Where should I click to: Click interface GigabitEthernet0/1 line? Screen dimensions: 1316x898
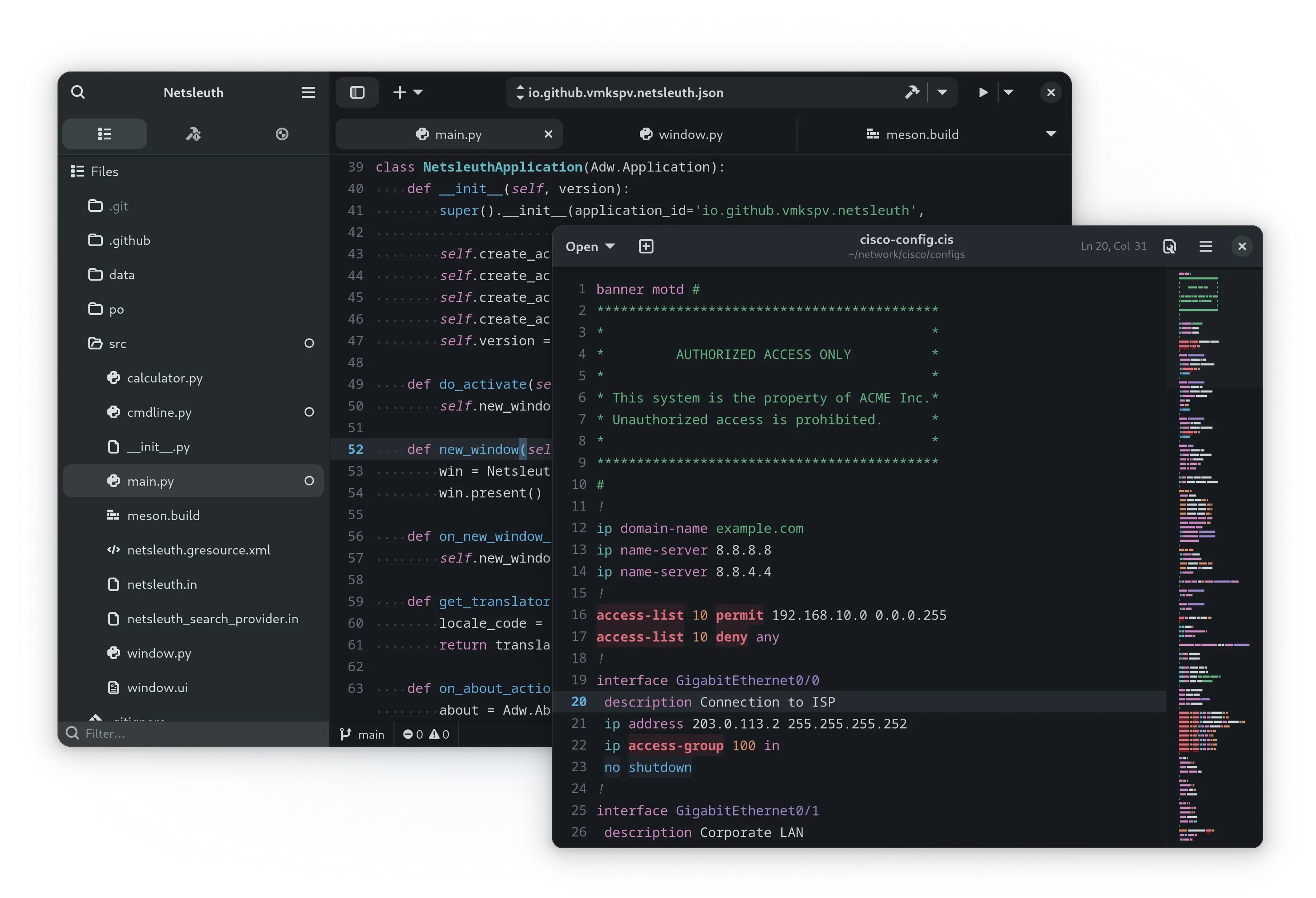click(x=708, y=811)
